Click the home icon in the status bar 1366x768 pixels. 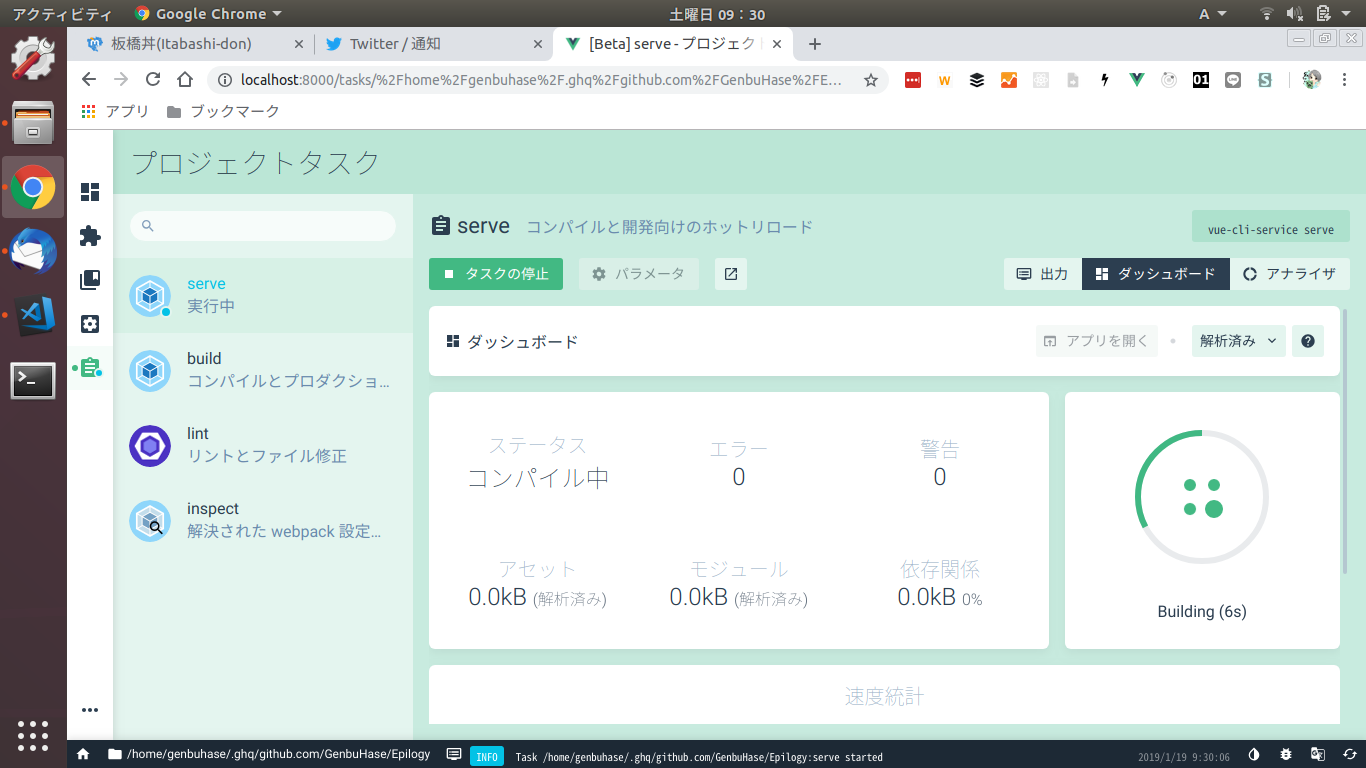pos(83,755)
